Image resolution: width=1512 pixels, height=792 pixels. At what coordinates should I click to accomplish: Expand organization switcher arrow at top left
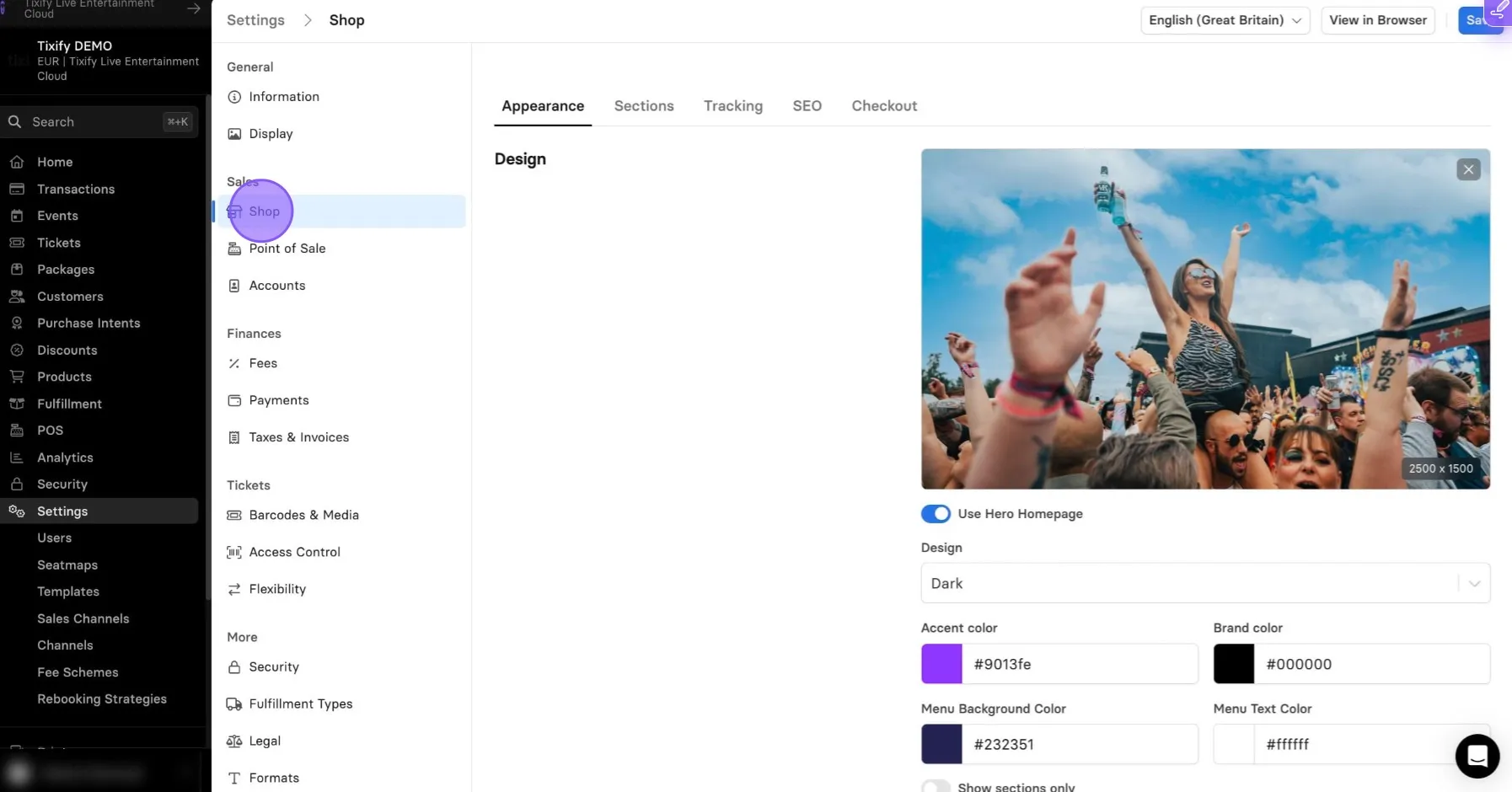click(194, 8)
